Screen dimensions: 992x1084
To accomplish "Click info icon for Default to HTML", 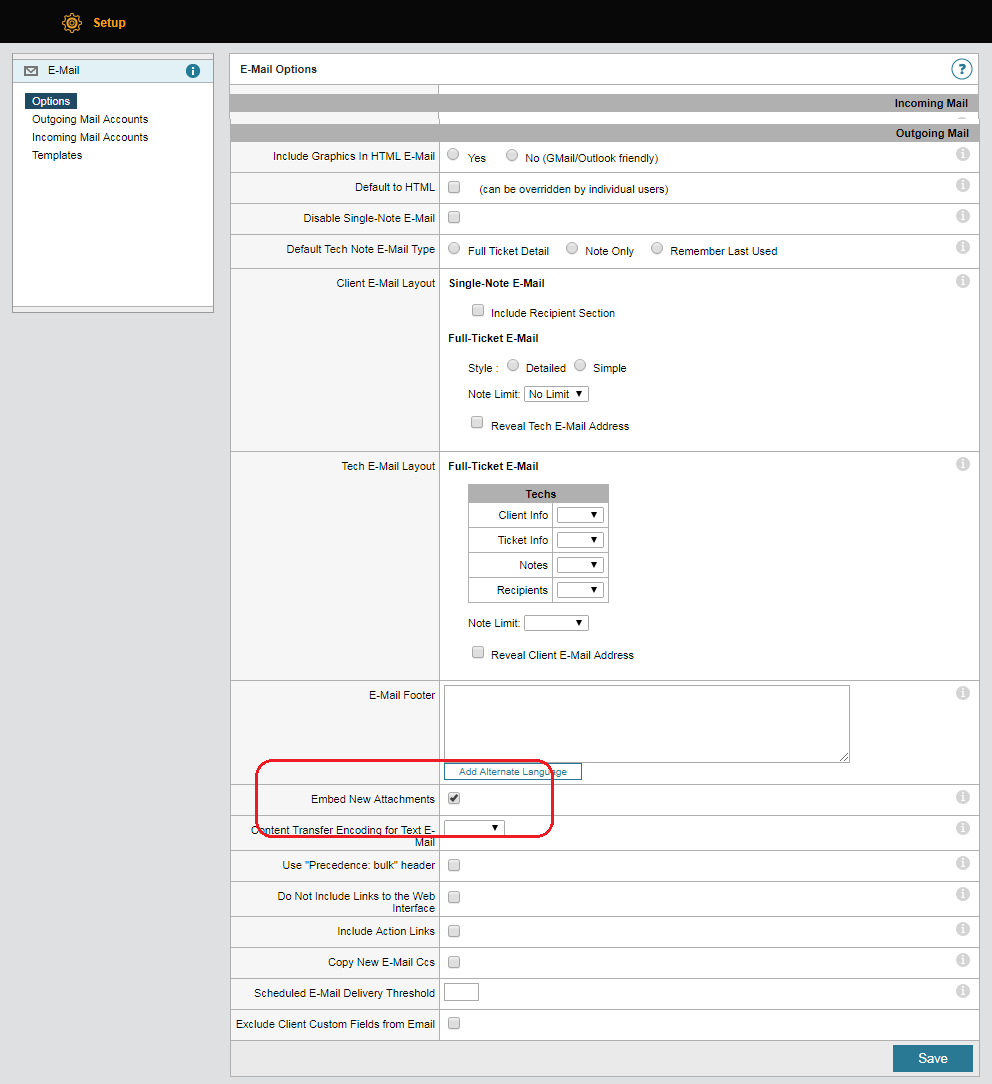I will 962,185.
